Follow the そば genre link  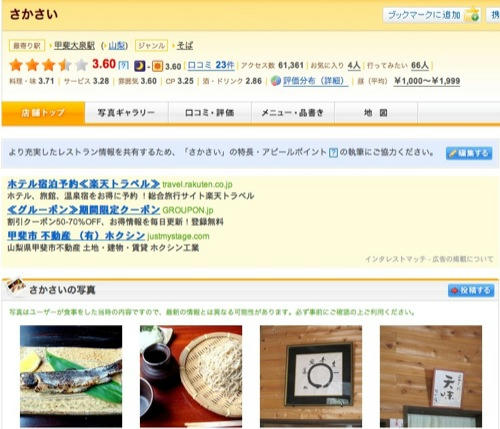[x=185, y=45]
